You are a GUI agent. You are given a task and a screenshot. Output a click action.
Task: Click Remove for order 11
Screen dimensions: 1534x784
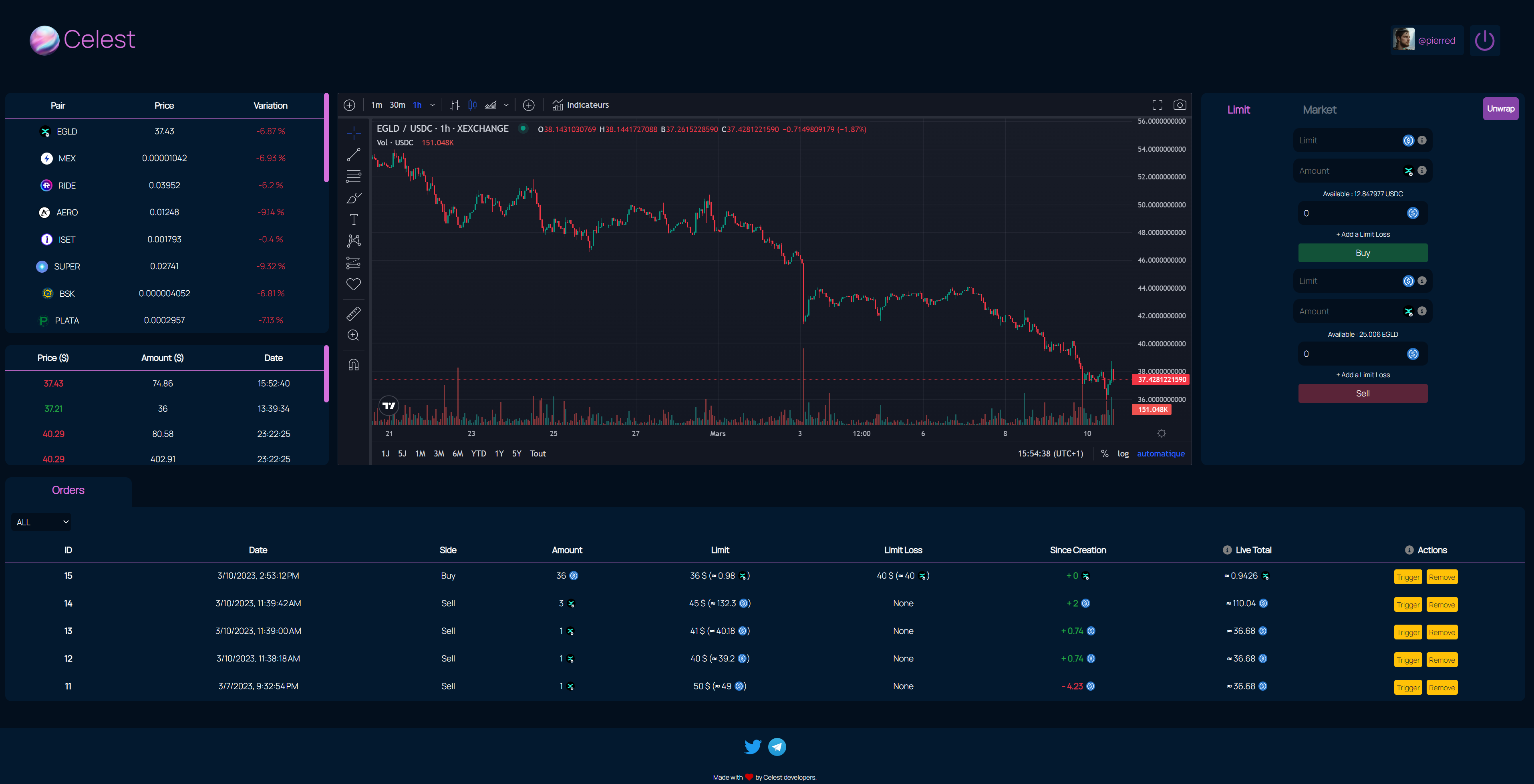1442,688
